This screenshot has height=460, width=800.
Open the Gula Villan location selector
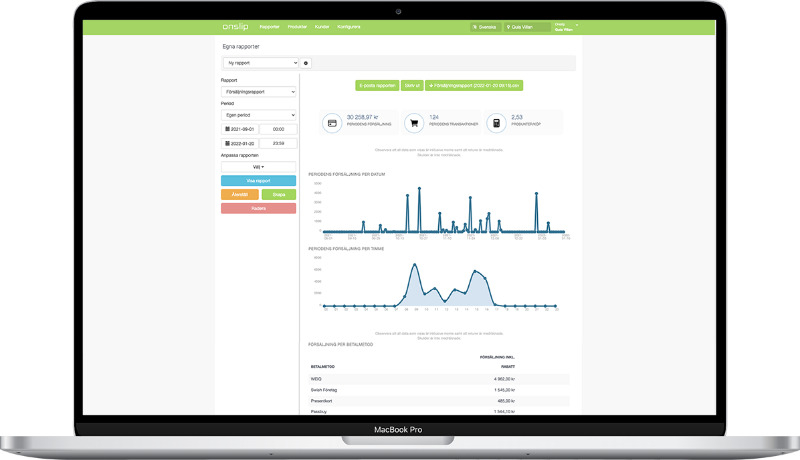point(527,27)
